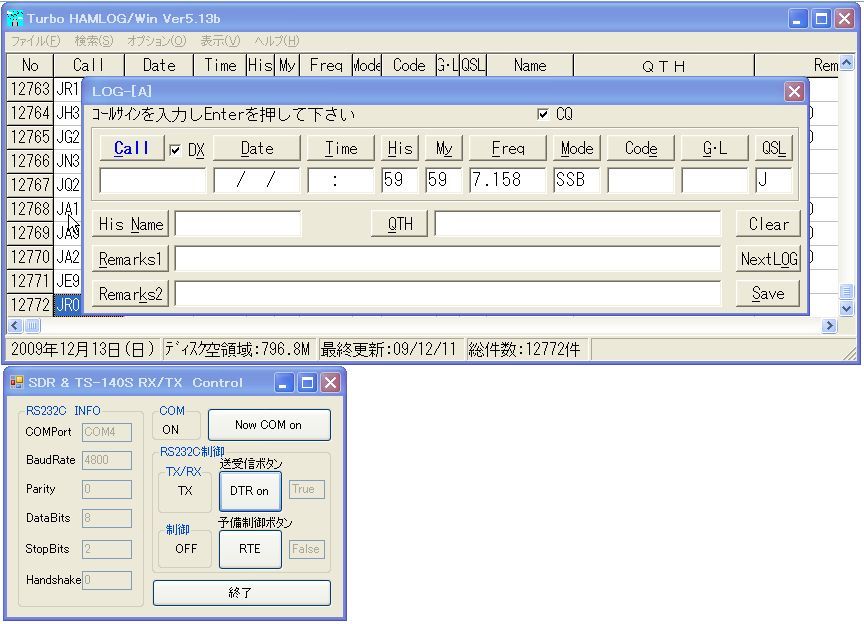Focus the date input field
864x624 pixels.
pos(257,180)
